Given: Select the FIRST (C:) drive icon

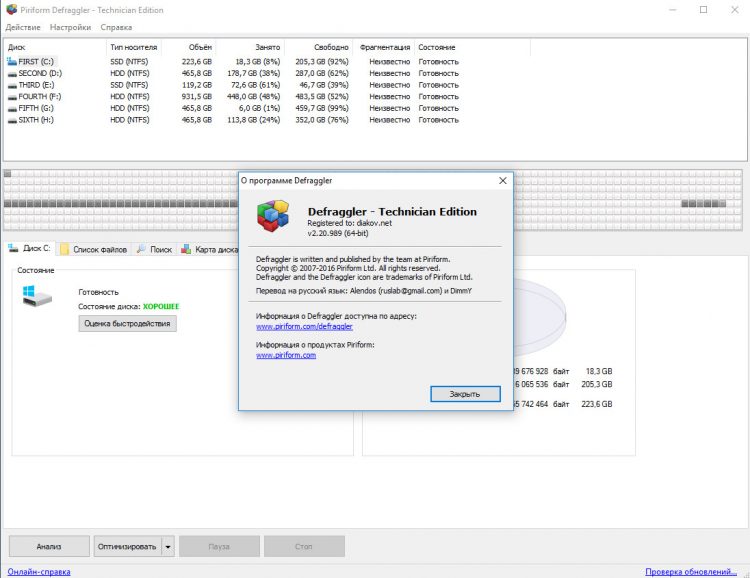Looking at the screenshot, I should (x=12, y=62).
